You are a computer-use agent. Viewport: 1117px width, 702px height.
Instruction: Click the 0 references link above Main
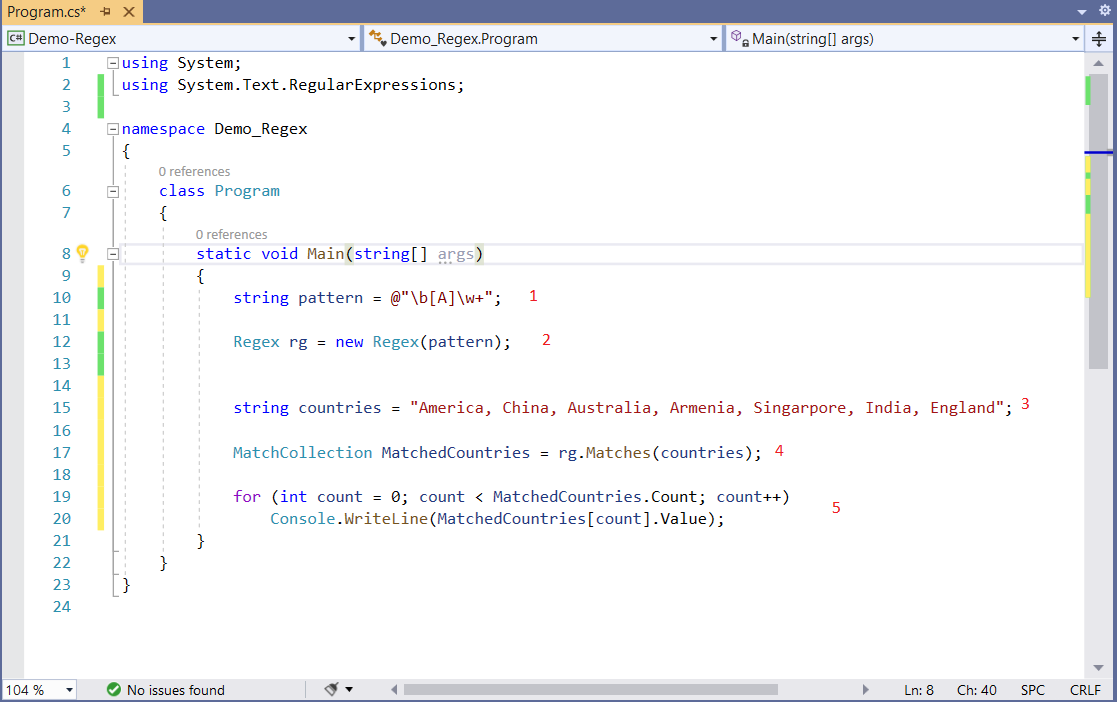[x=231, y=233]
